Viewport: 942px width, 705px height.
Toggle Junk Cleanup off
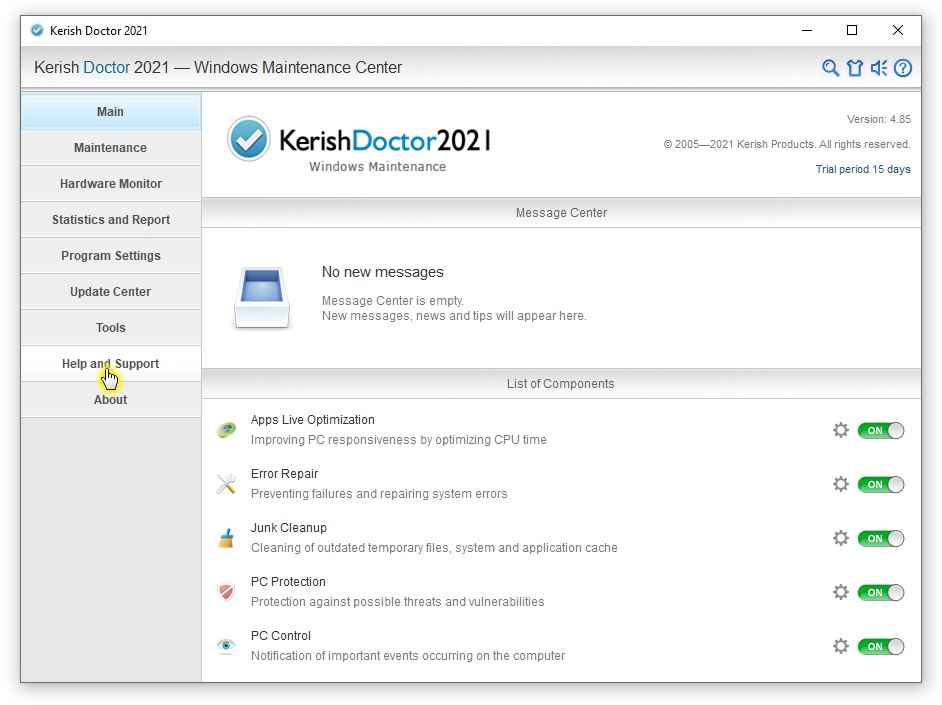pyautogui.click(x=880, y=538)
